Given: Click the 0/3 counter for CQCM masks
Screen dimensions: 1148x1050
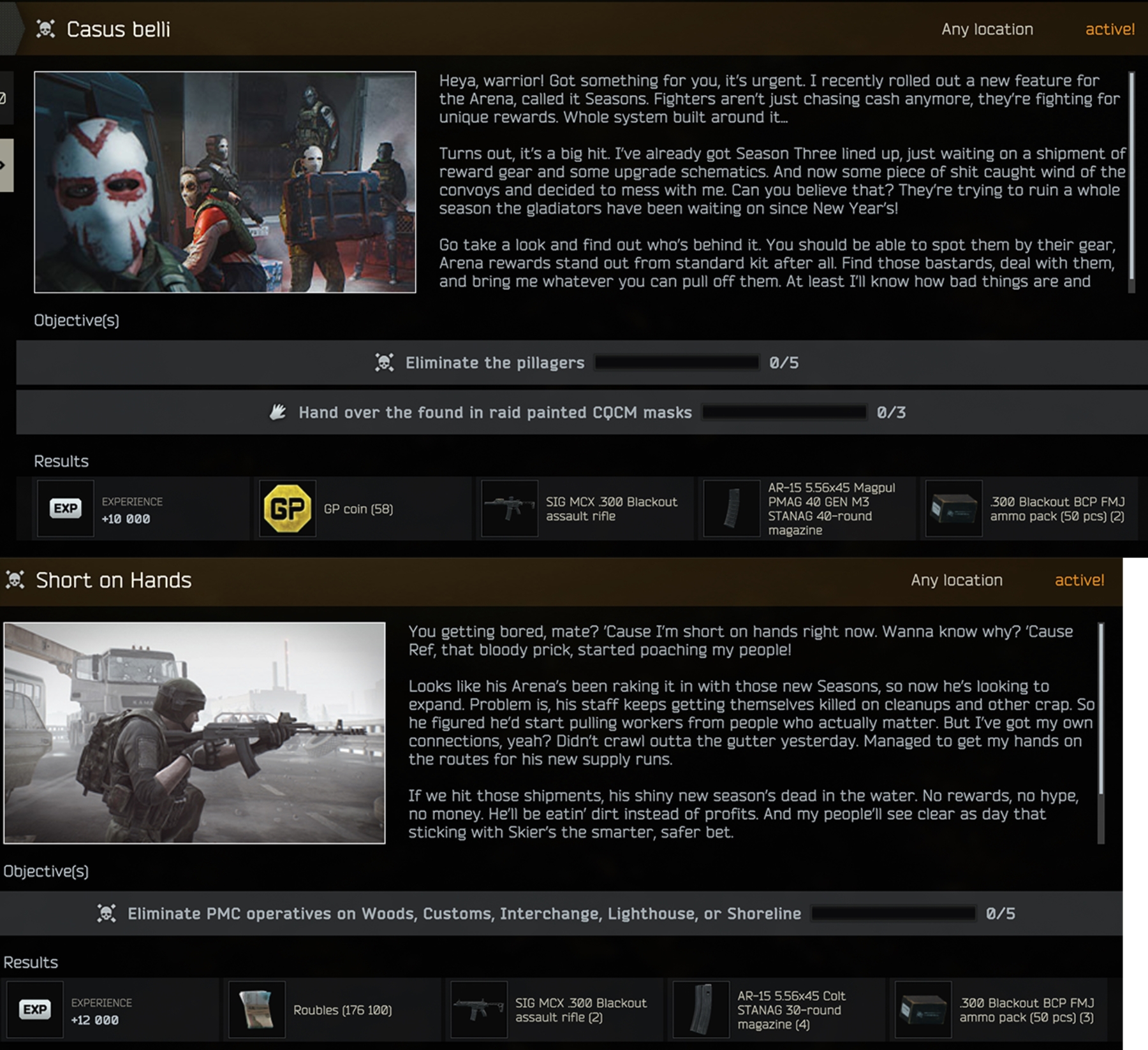Looking at the screenshot, I should click(891, 412).
